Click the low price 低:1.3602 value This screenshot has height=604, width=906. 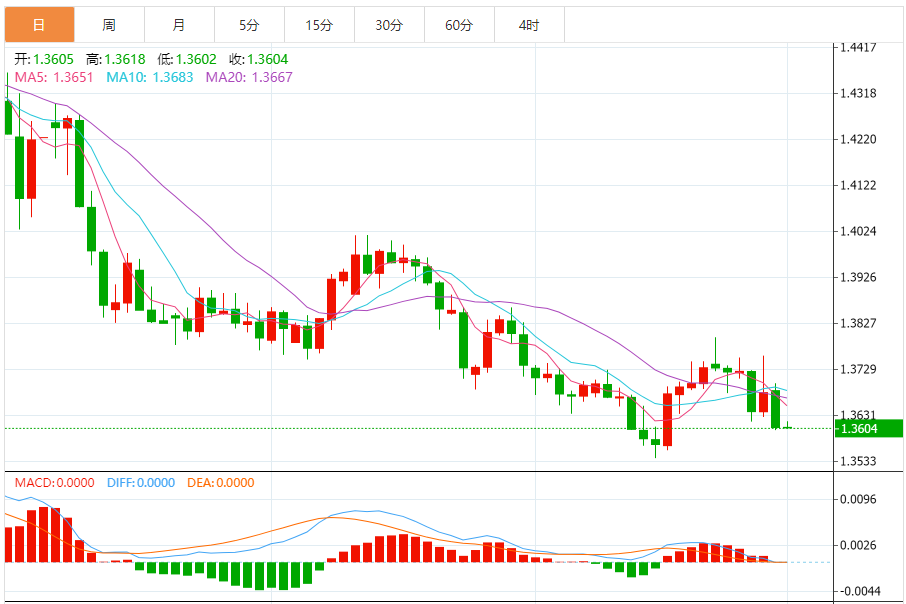tap(187, 60)
